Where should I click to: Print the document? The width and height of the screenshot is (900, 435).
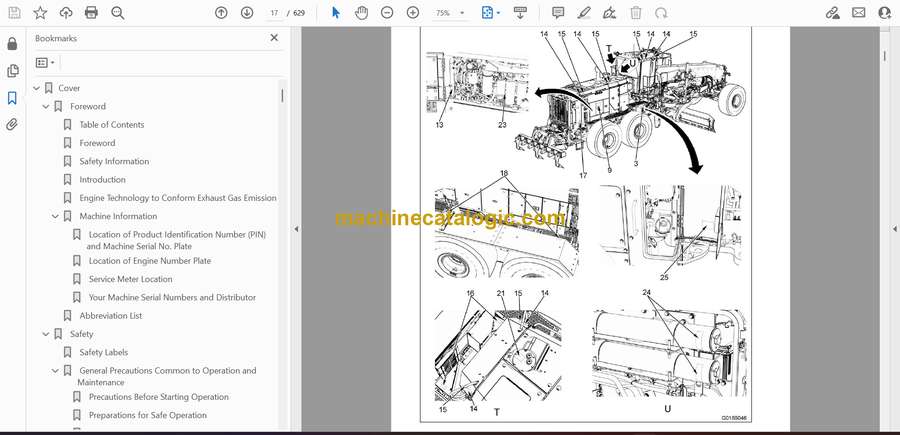coord(91,13)
